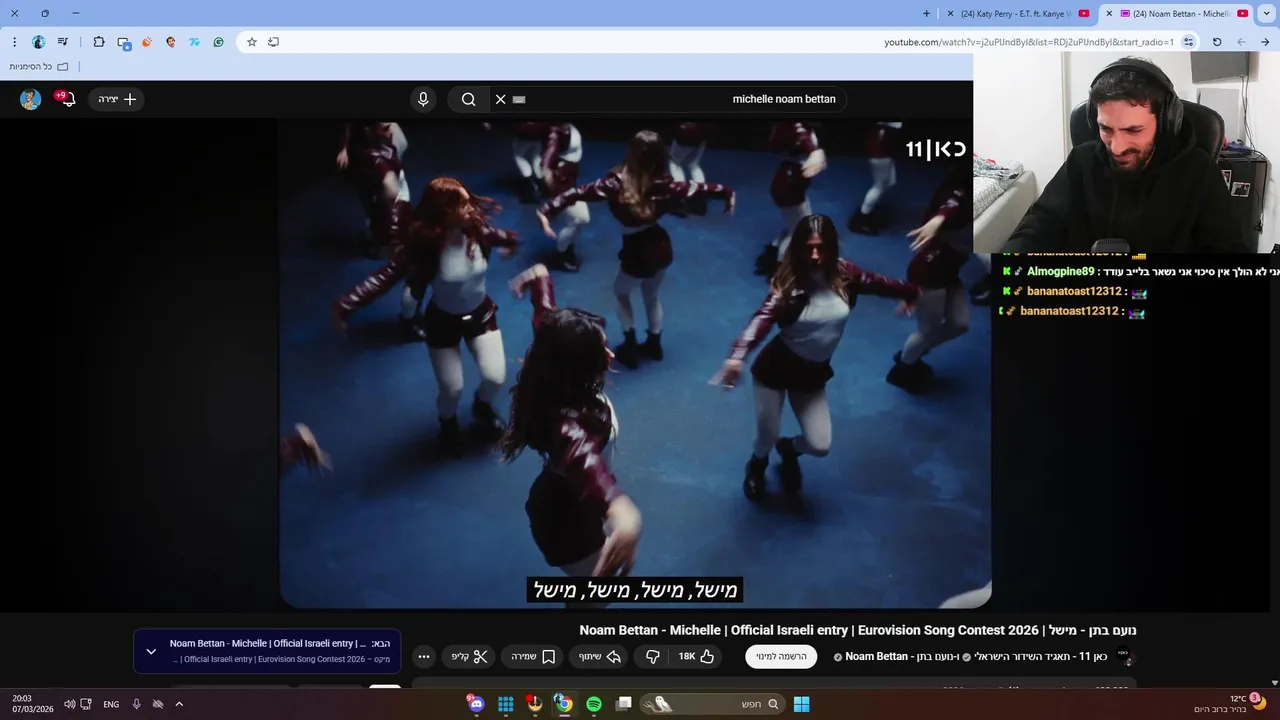Open Discord from the taskbar

pos(476,704)
